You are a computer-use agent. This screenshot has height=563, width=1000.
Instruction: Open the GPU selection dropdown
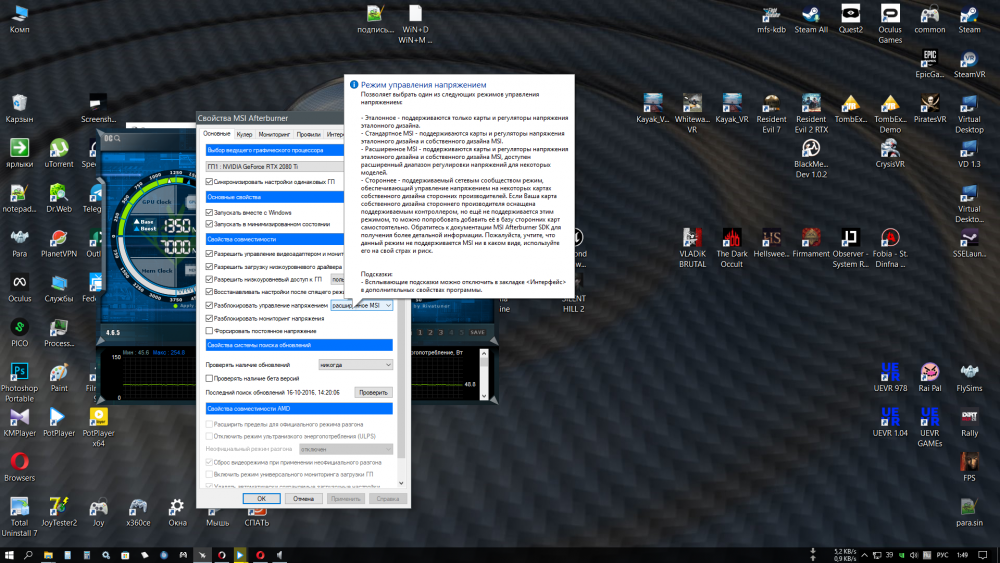click(299, 167)
